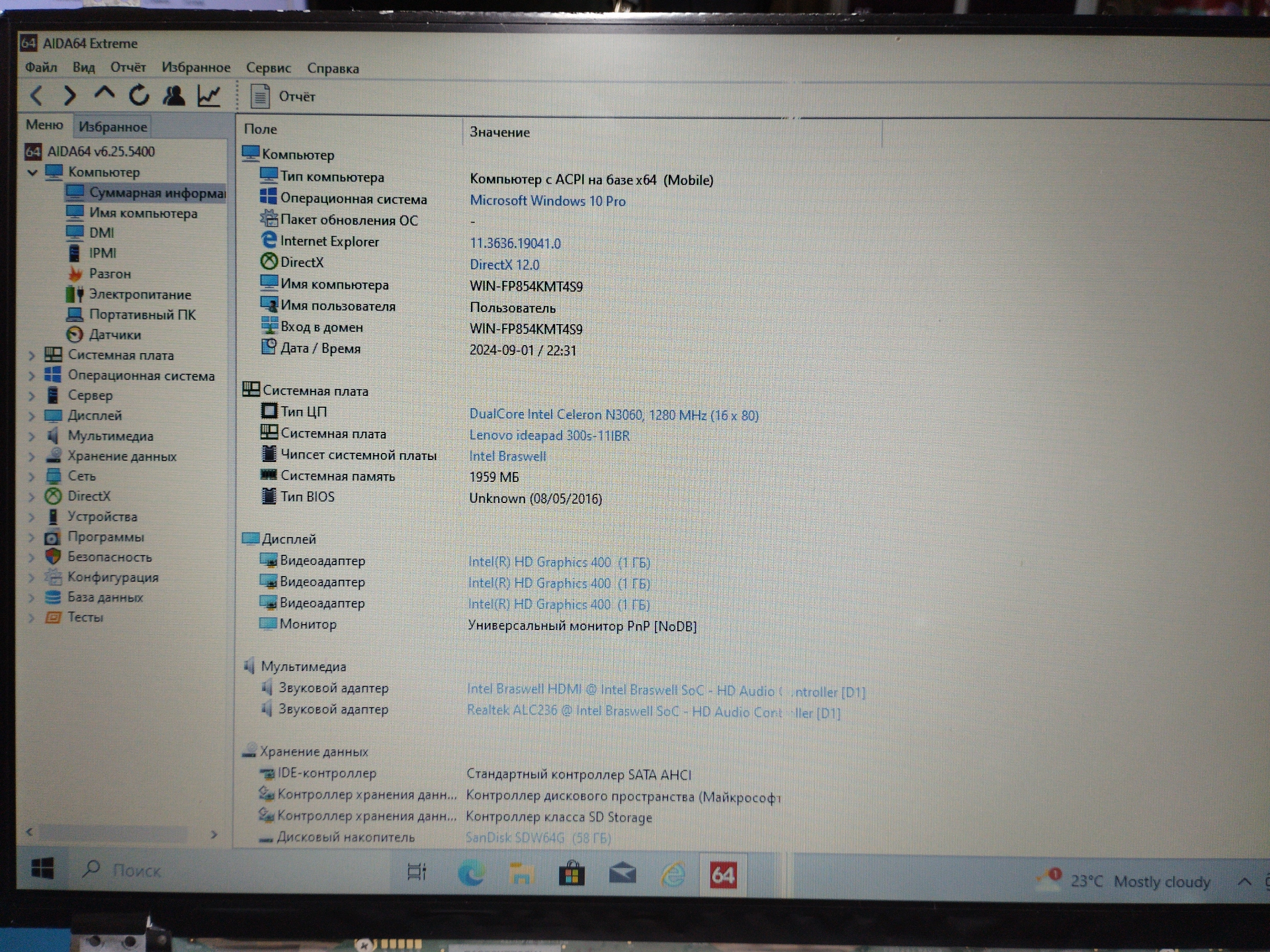Show hidden system tray icons
This screenshot has width=1270, height=952.
[x=1244, y=882]
